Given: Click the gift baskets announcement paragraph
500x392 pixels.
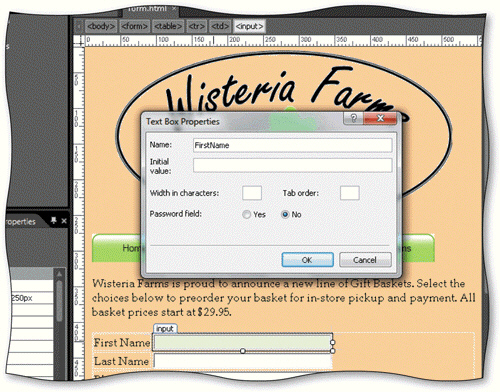Looking at the screenshot, I should [x=283, y=298].
